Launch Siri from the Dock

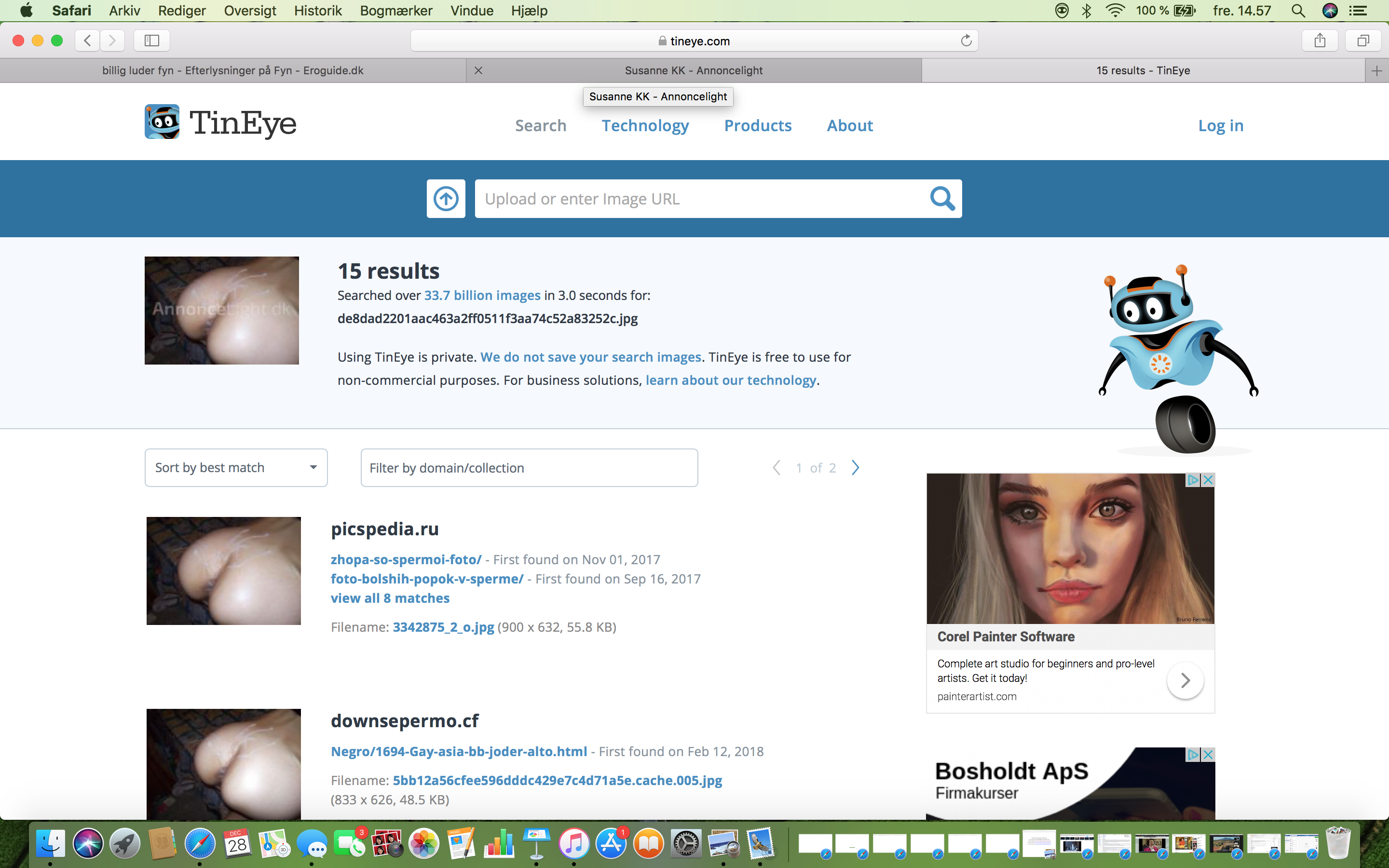(88, 844)
